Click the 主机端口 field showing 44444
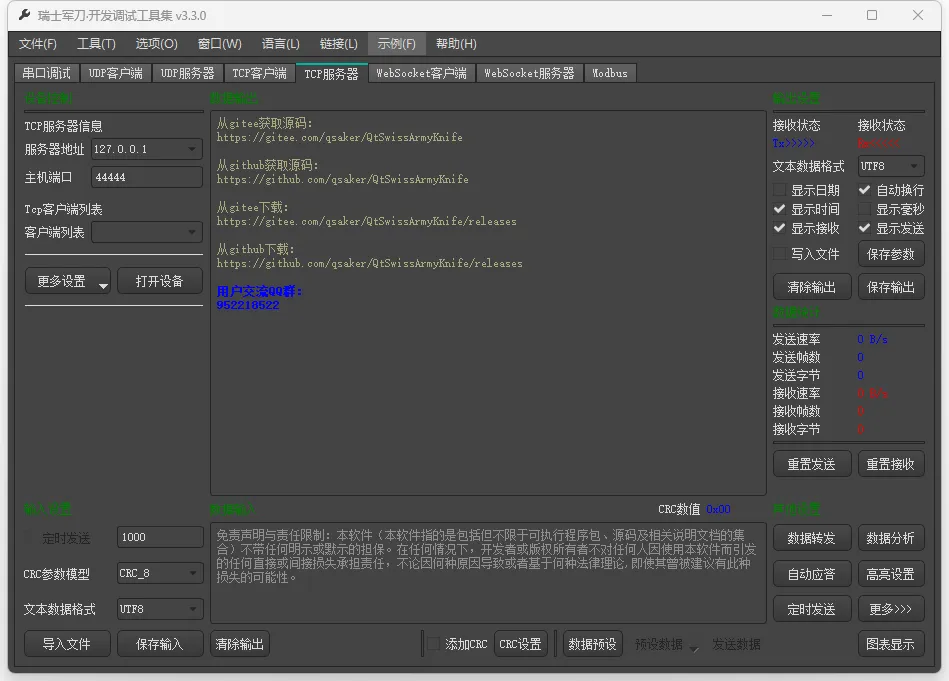This screenshot has width=949, height=681. (146, 177)
